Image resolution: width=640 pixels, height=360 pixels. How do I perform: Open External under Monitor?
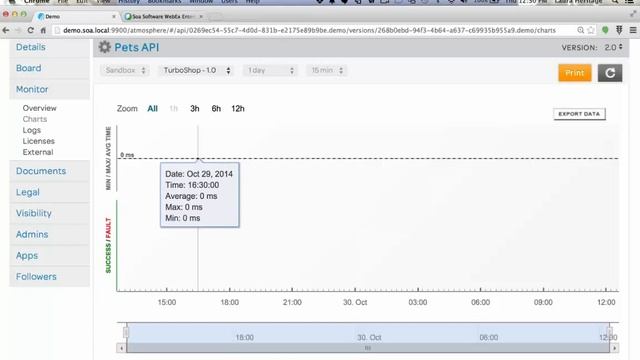click(38, 152)
